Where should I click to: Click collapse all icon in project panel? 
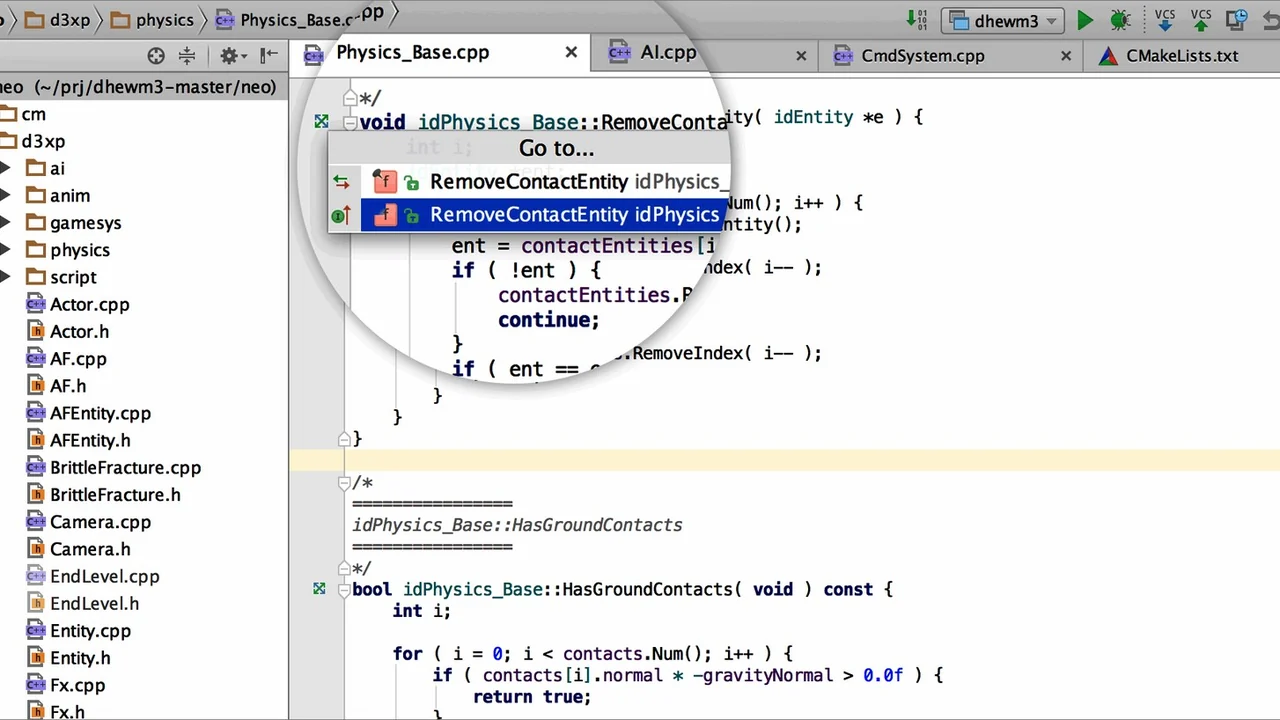[187, 56]
